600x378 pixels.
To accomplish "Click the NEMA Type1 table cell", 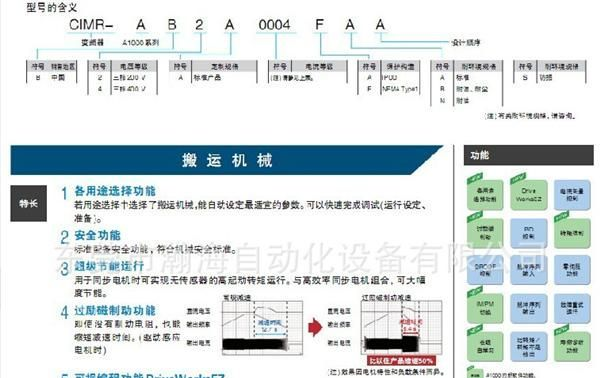I will [x=400, y=89].
